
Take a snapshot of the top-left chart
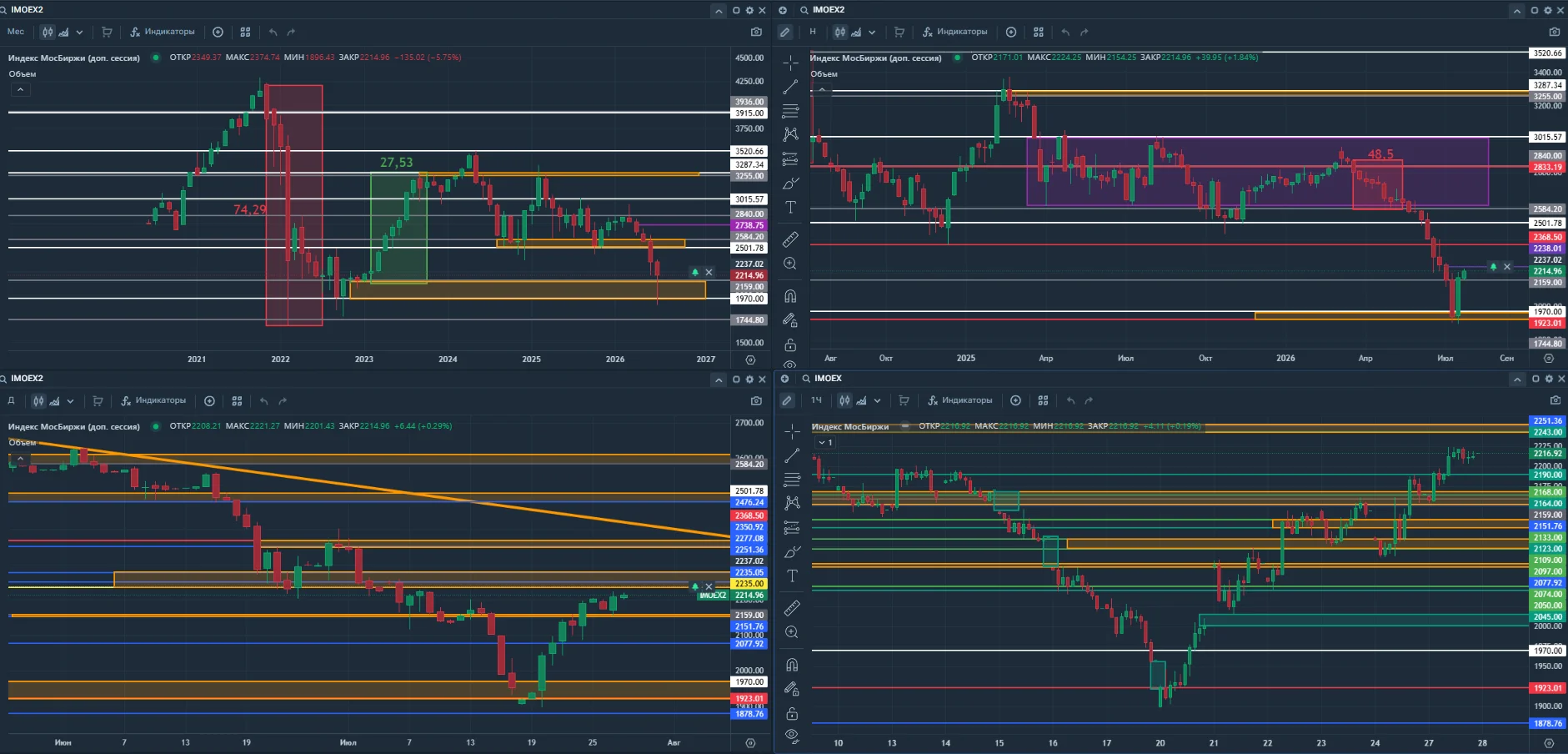pyautogui.click(x=756, y=32)
